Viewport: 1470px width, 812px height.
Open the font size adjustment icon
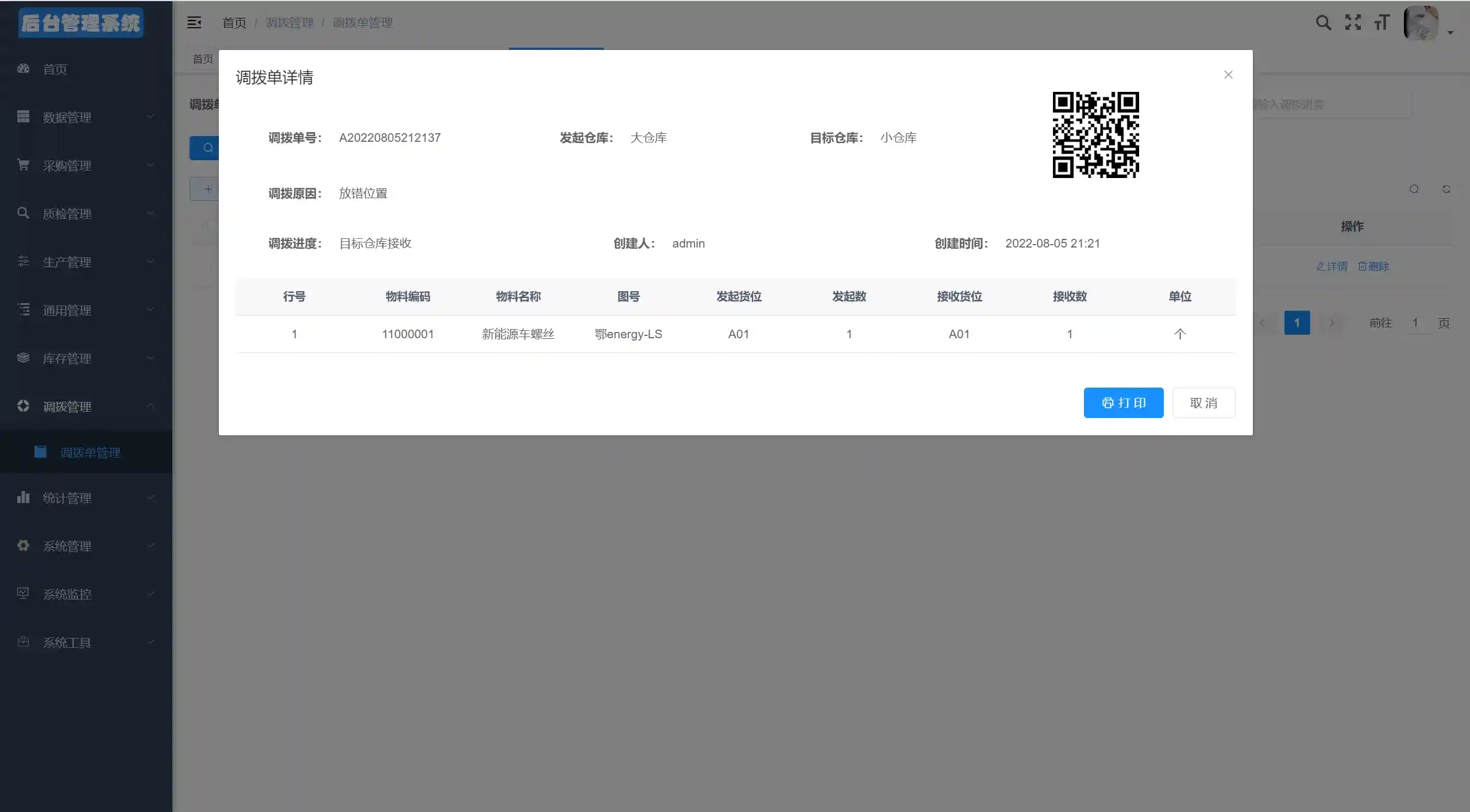pyautogui.click(x=1382, y=22)
